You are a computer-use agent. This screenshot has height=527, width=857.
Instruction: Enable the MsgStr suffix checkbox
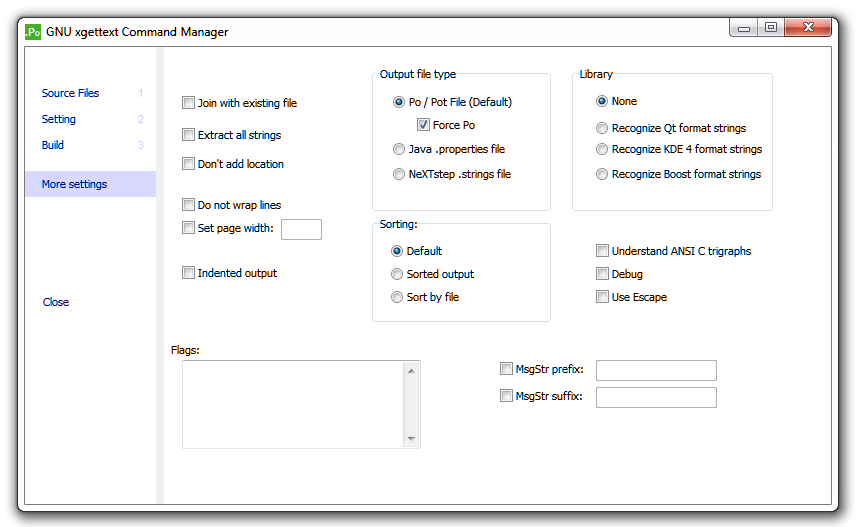point(506,395)
